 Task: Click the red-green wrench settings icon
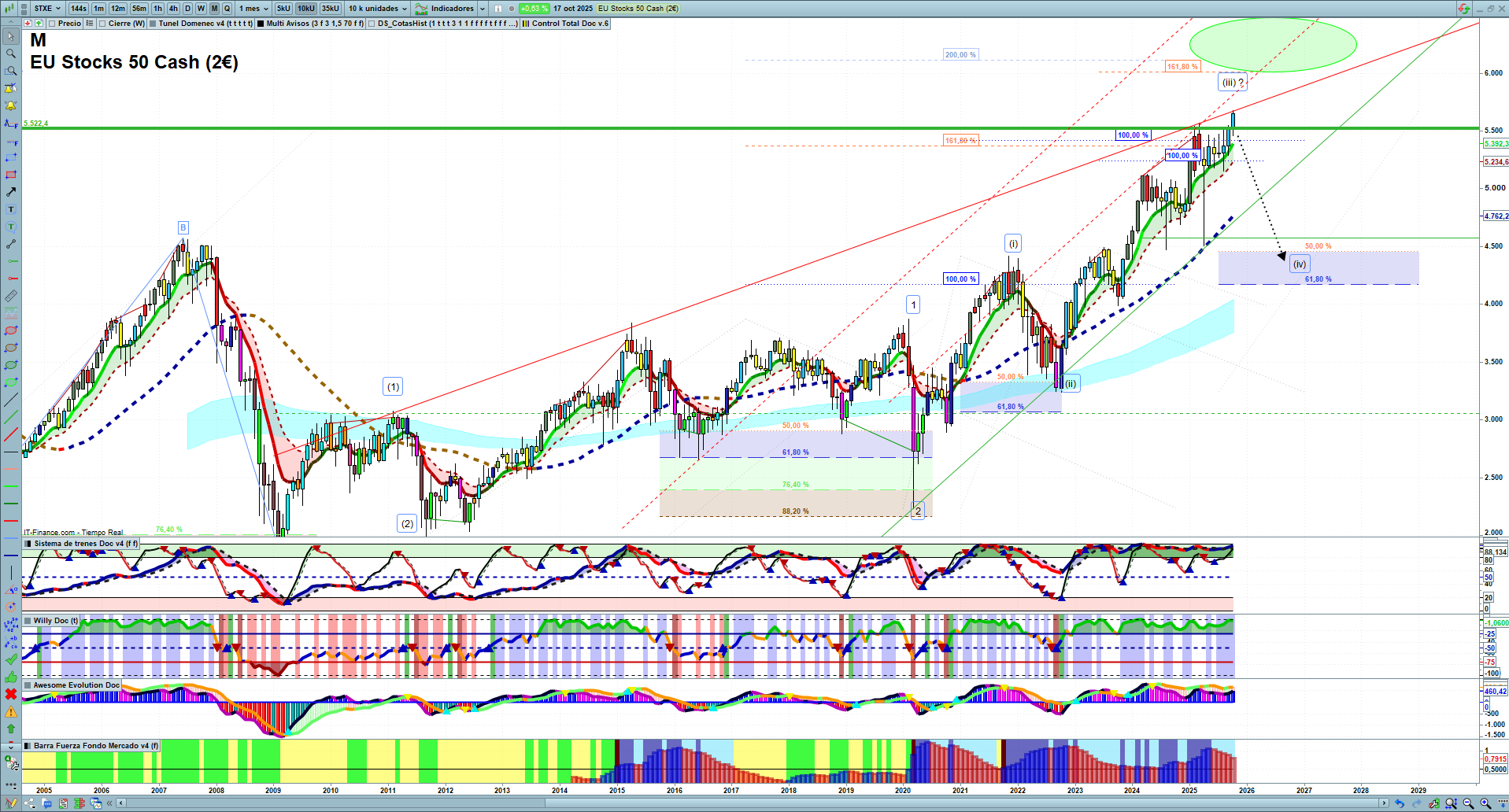tap(1433, 803)
